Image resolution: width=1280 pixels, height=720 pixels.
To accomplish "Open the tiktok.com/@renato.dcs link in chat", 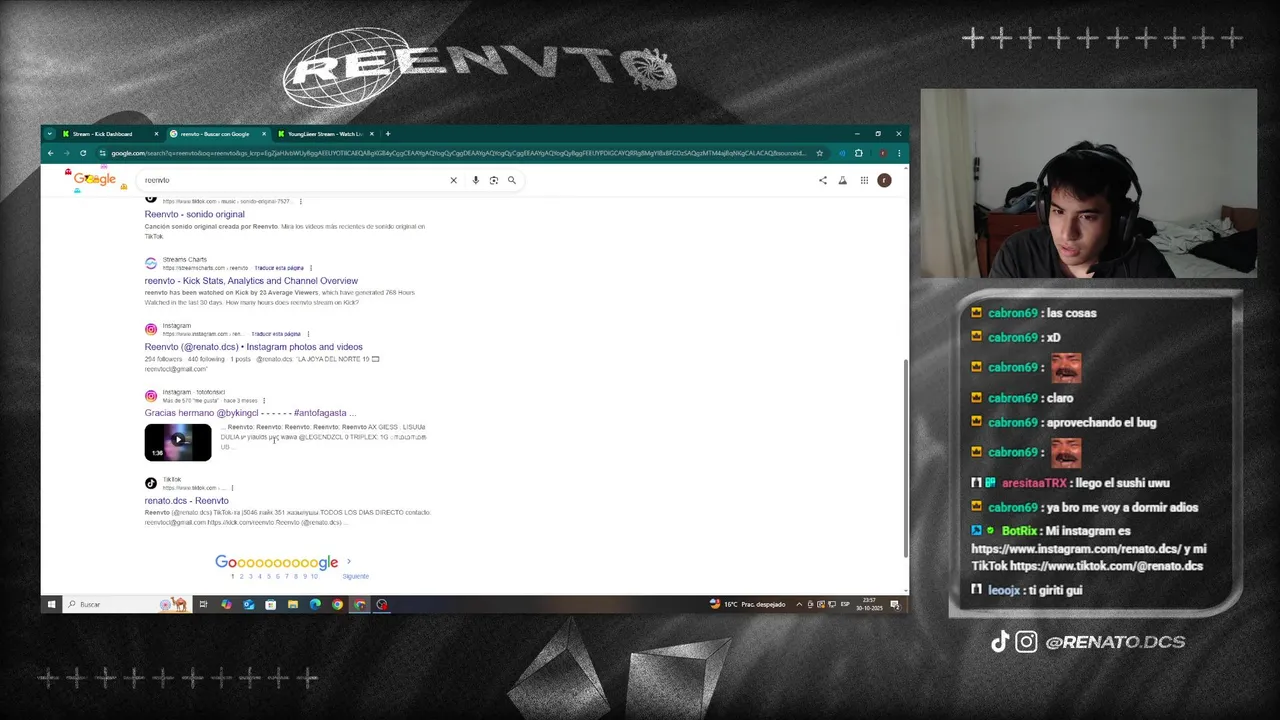I will point(1106,566).
